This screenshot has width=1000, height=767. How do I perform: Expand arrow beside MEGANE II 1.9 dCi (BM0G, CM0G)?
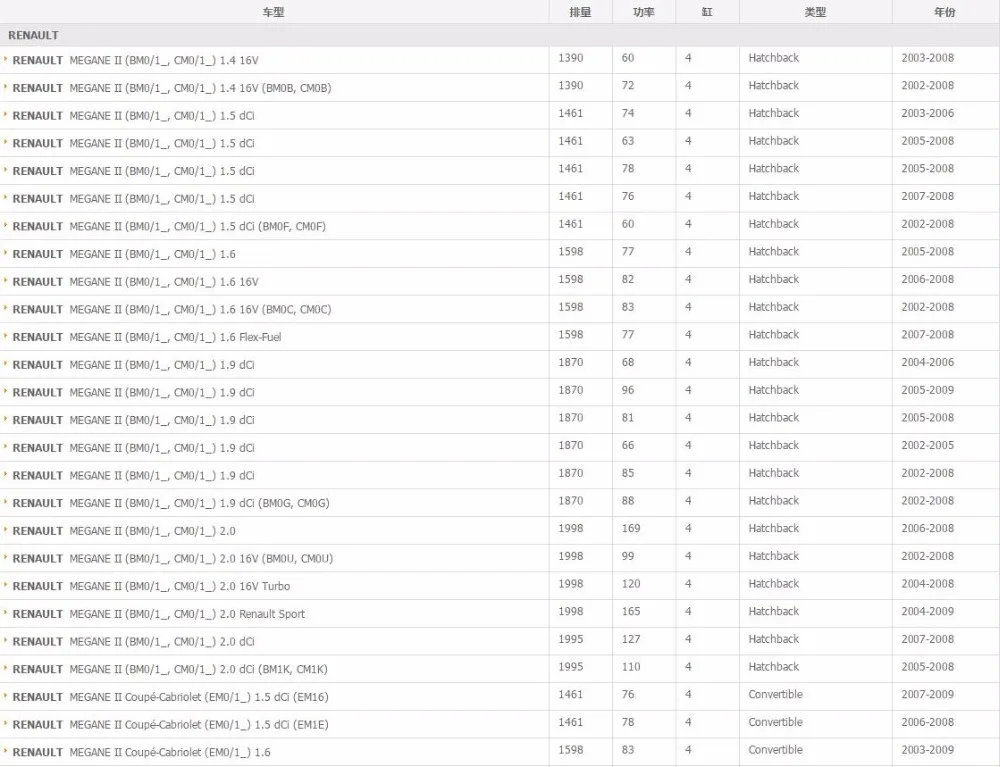tap(6, 502)
